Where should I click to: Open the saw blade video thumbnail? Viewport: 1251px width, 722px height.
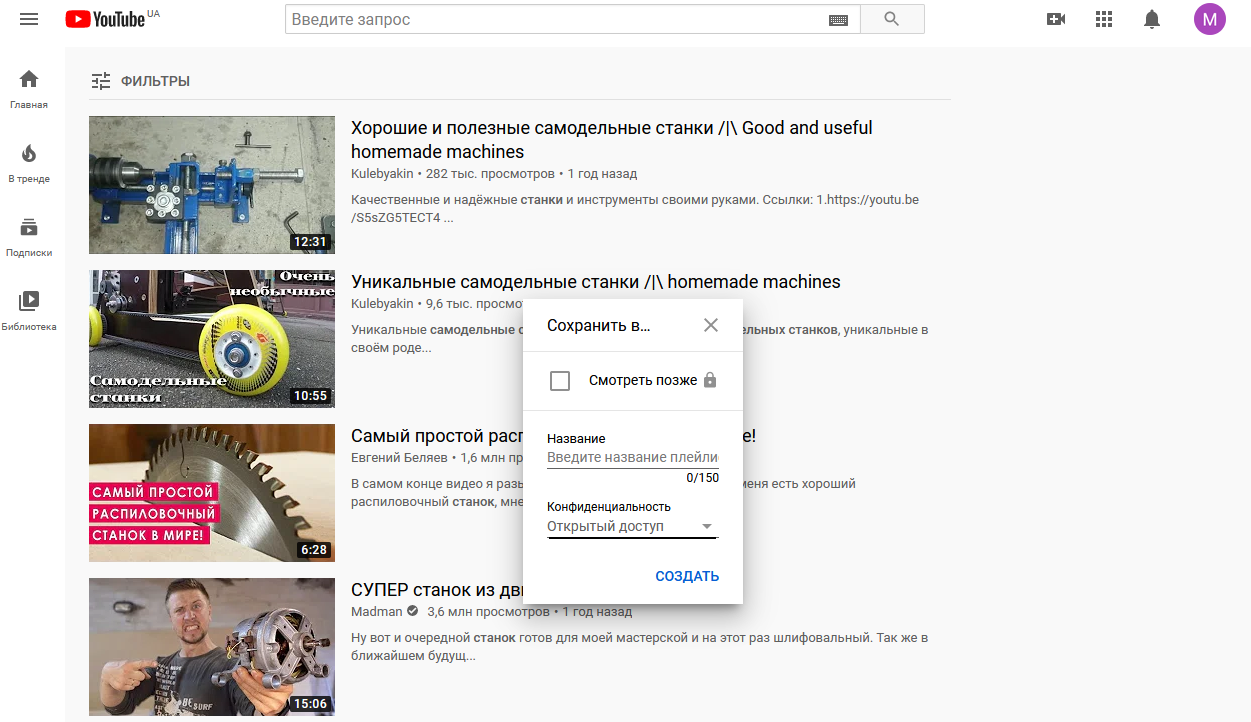click(x=212, y=493)
